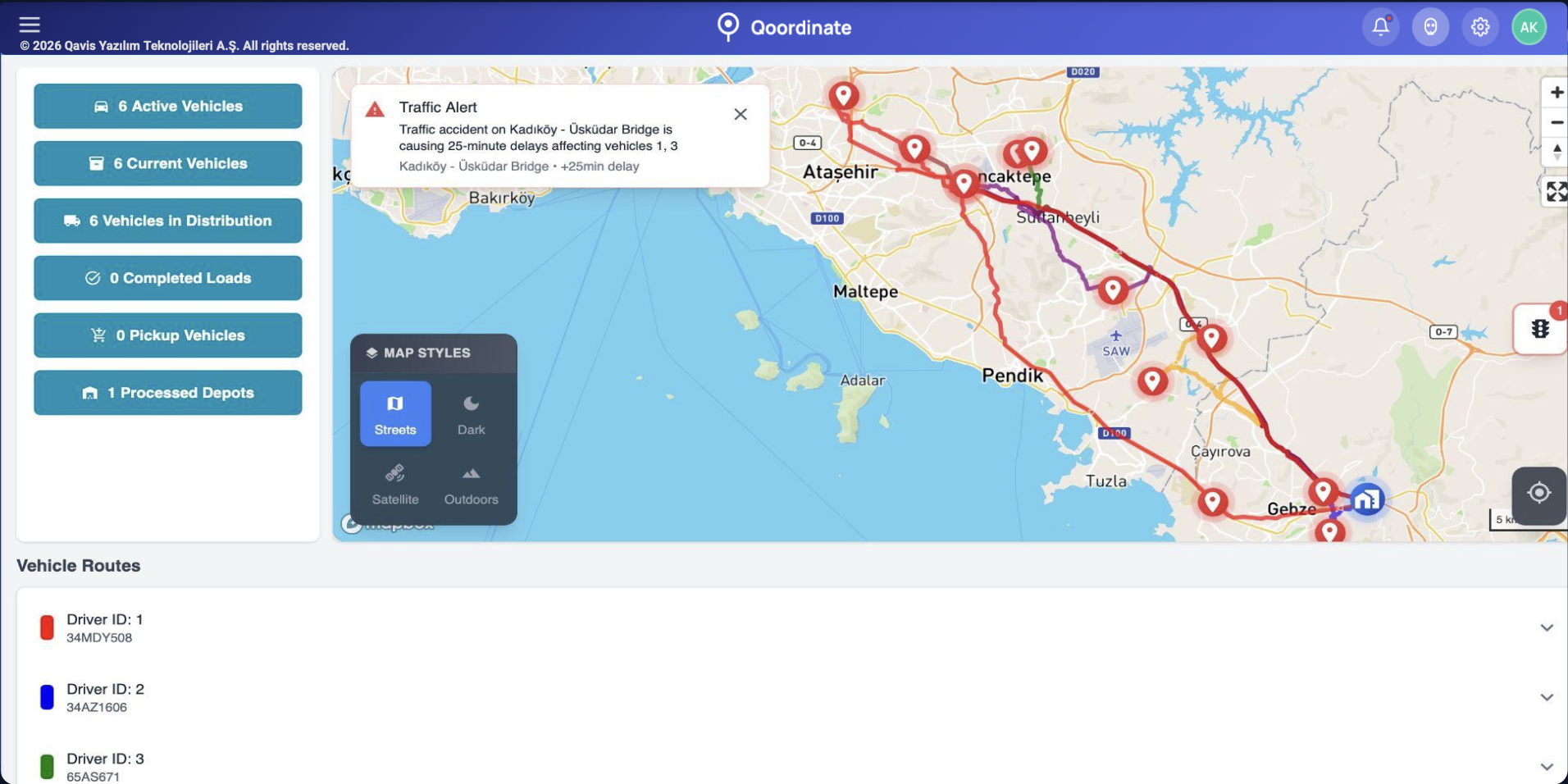The image size is (1568, 784).
Task: Click the map pin beside SAW airport
Action: [1113, 289]
